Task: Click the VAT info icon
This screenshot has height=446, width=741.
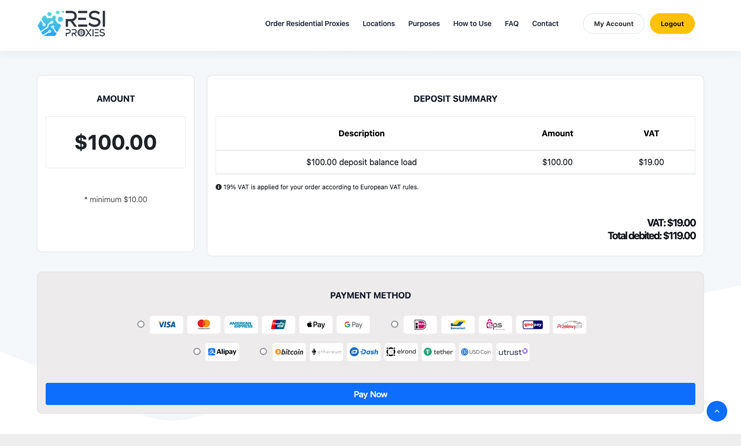Action: click(x=218, y=187)
